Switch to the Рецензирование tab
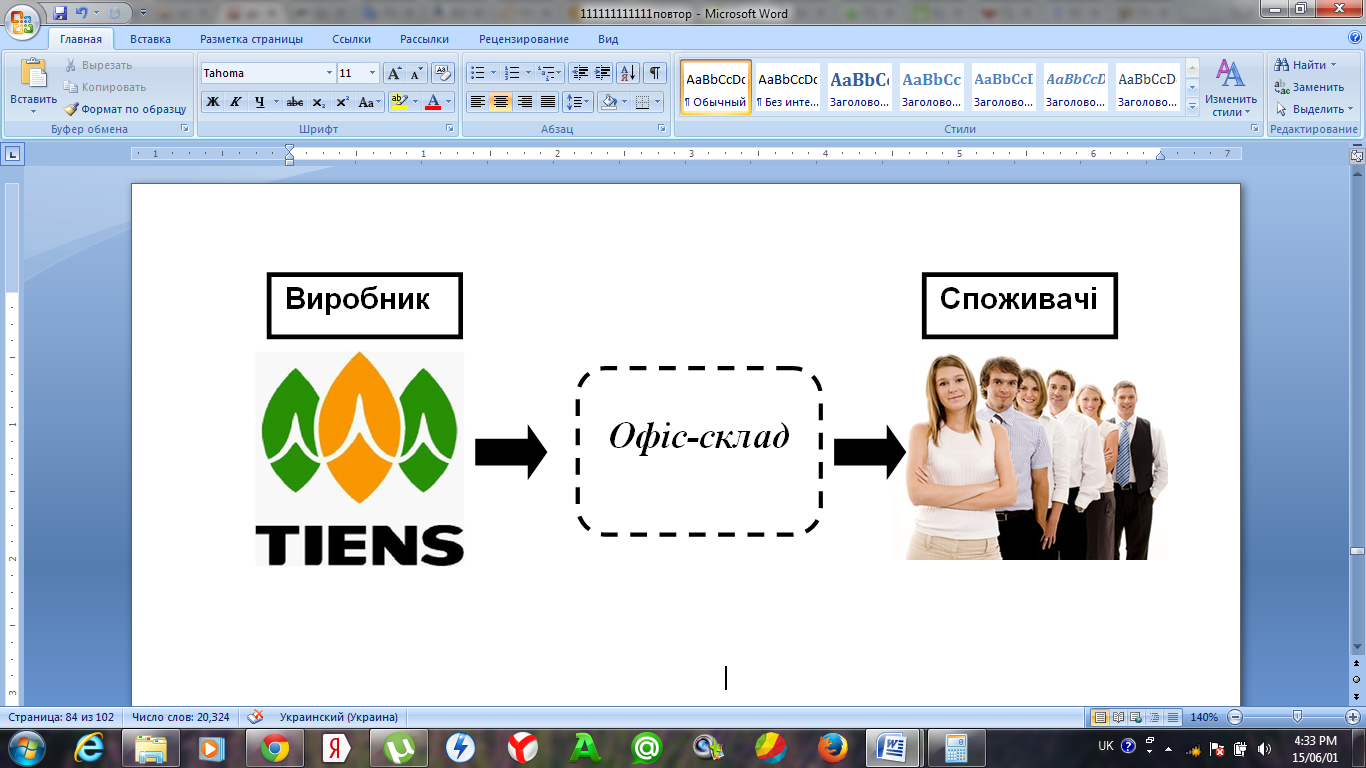This screenshot has height=768, width=1366. pos(524,39)
